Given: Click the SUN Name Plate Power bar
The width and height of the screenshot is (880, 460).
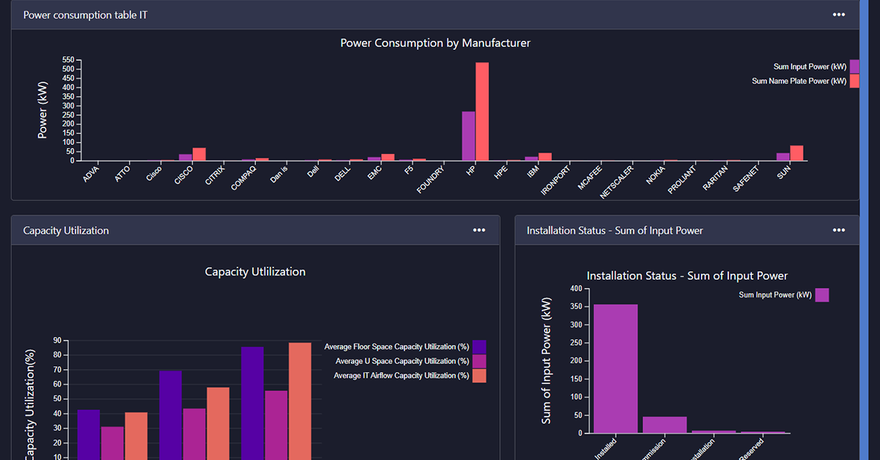Looking at the screenshot, I should (x=796, y=153).
